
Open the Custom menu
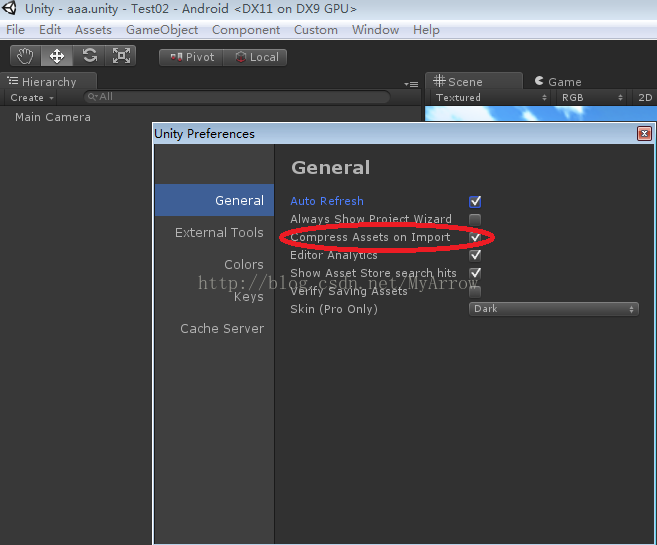pos(316,30)
